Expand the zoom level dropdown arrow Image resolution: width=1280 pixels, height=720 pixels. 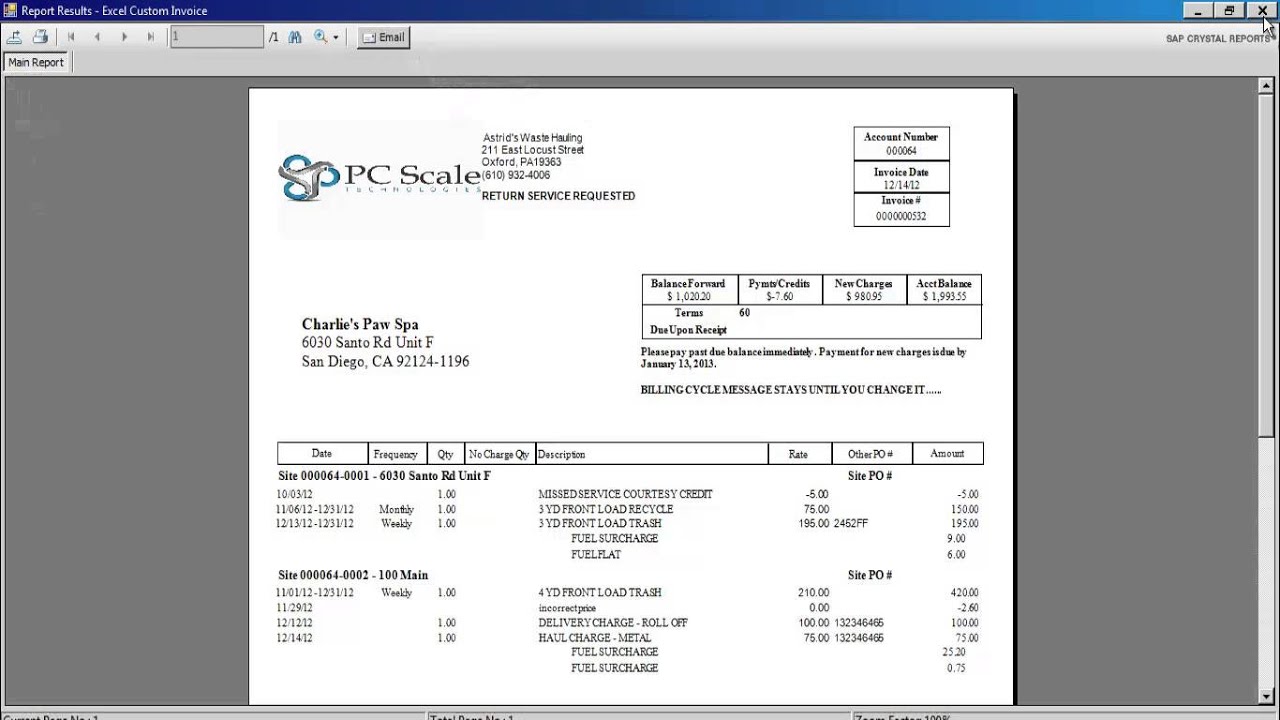tap(336, 38)
